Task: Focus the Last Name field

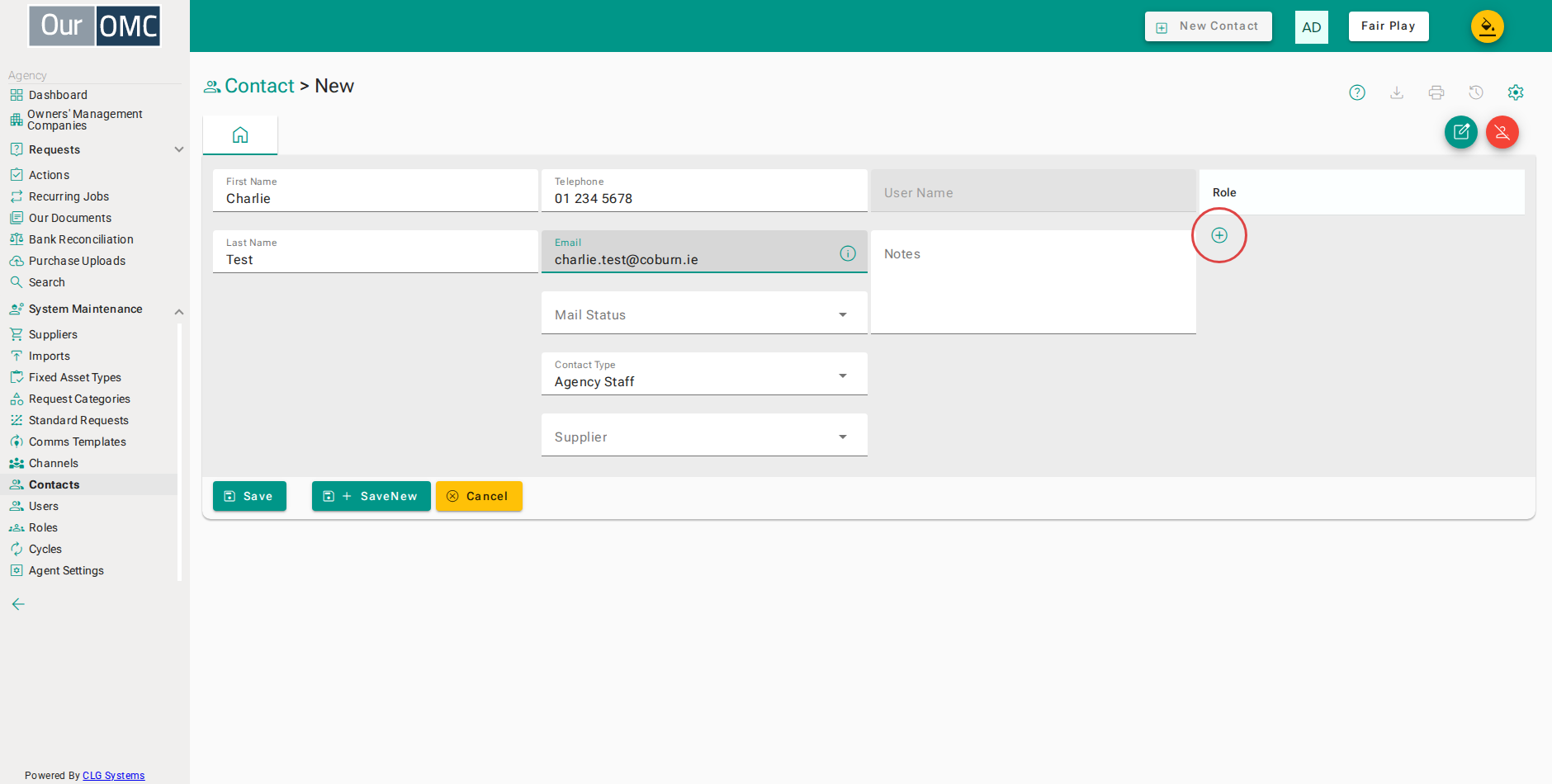Action: [x=376, y=252]
